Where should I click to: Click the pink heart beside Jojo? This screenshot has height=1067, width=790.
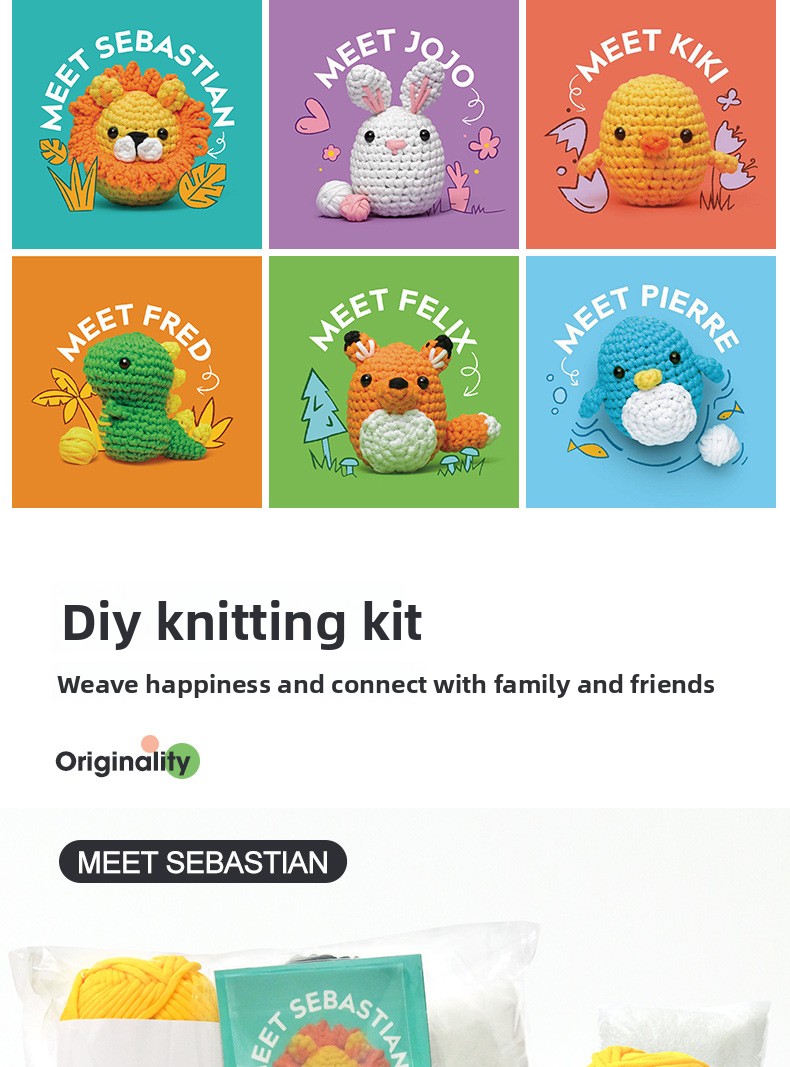click(x=312, y=116)
